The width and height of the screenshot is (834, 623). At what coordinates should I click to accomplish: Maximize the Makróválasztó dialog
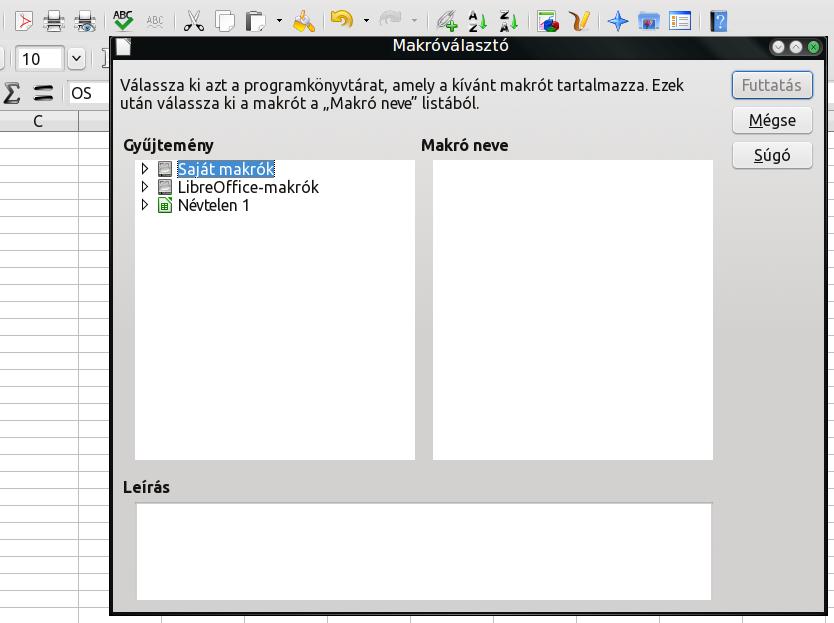(x=796, y=47)
